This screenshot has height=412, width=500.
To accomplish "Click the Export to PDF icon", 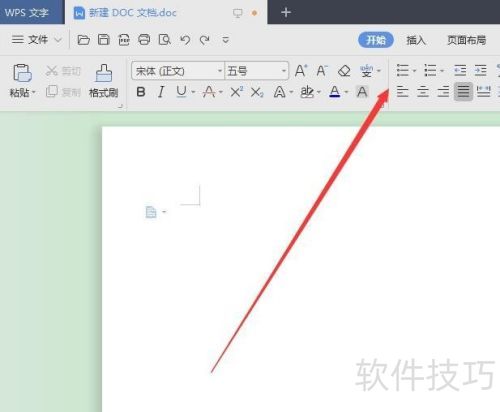I will (124, 40).
